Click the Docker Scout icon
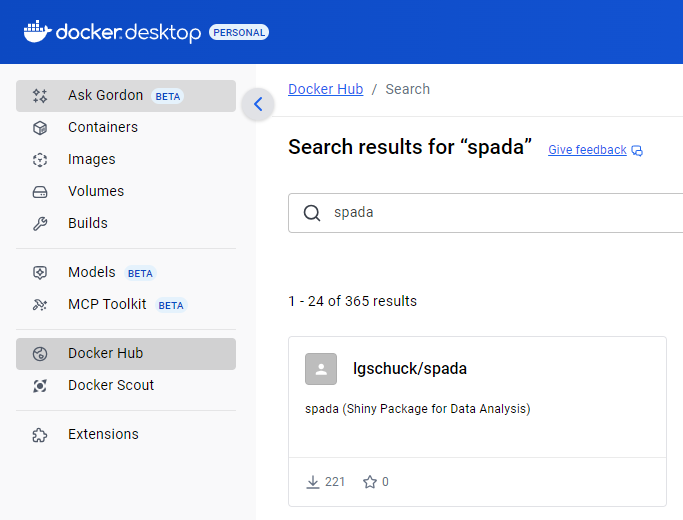This screenshot has height=520, width=683. 40,386
